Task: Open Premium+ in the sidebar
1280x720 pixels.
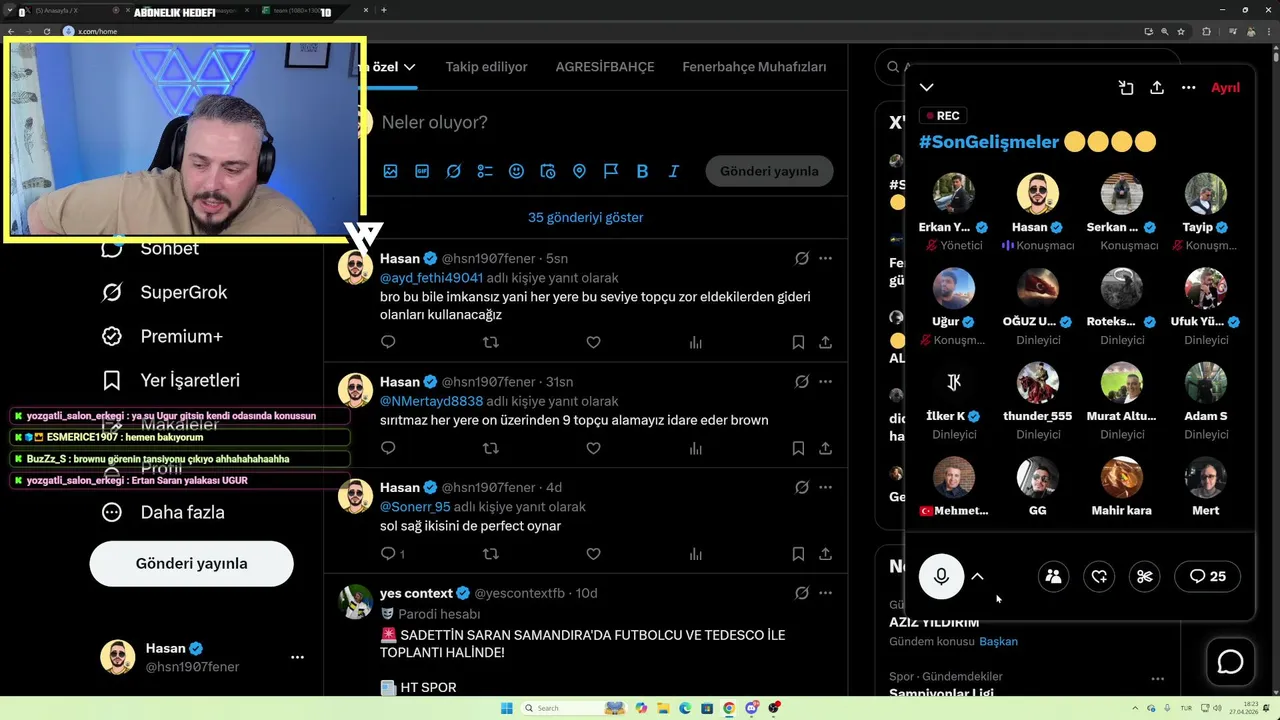Action: coord(161,336)
